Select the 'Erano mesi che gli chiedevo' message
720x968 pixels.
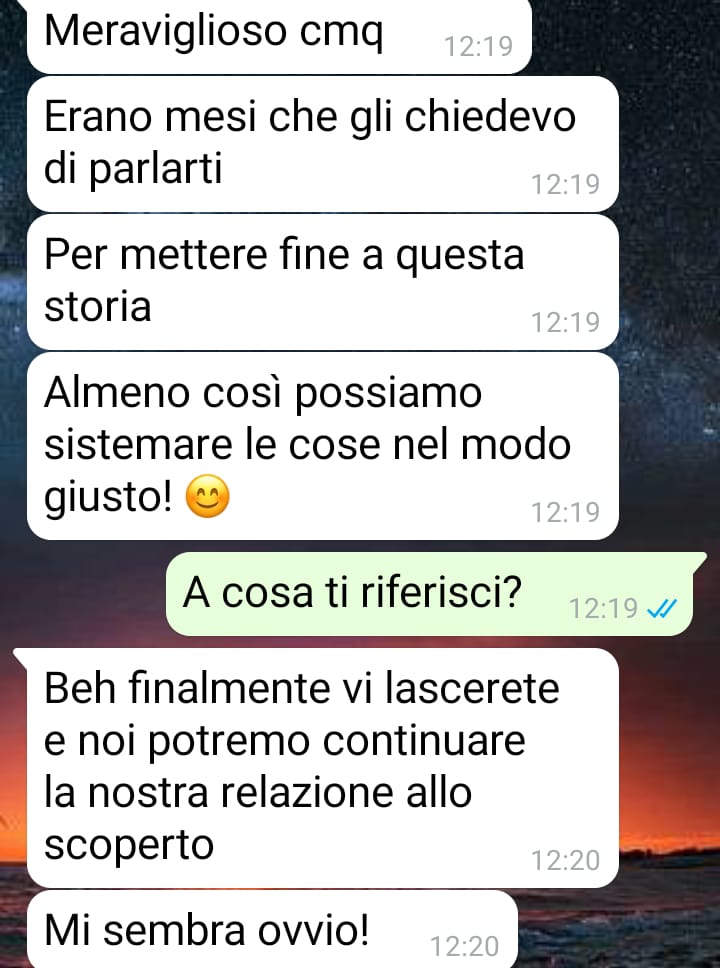point(323,144)
